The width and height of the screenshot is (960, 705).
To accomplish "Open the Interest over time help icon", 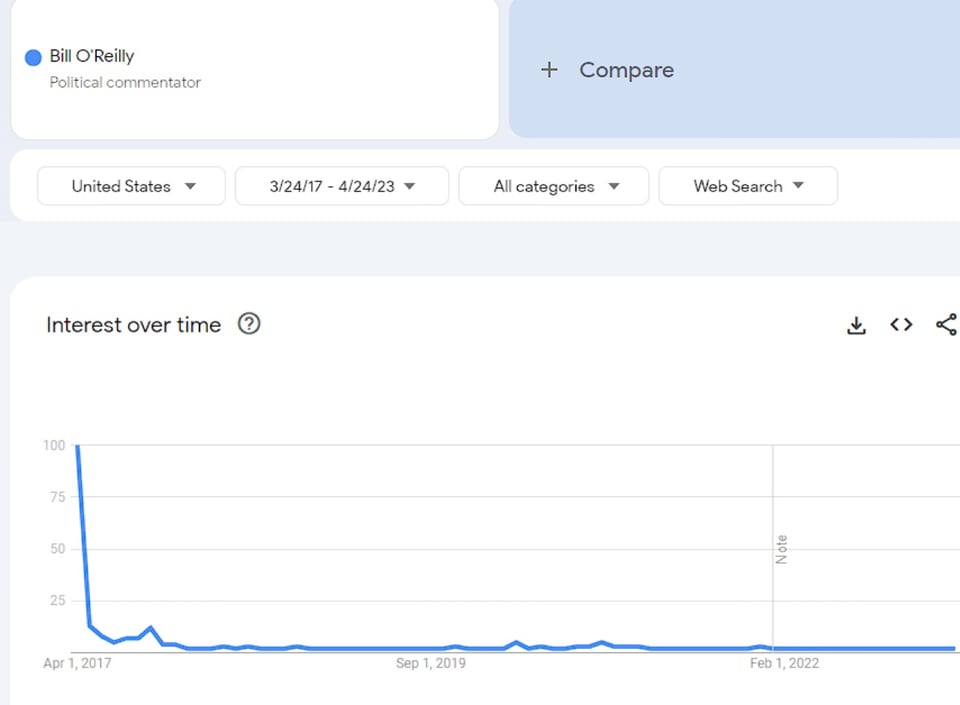I will click(x=249, y=324).
